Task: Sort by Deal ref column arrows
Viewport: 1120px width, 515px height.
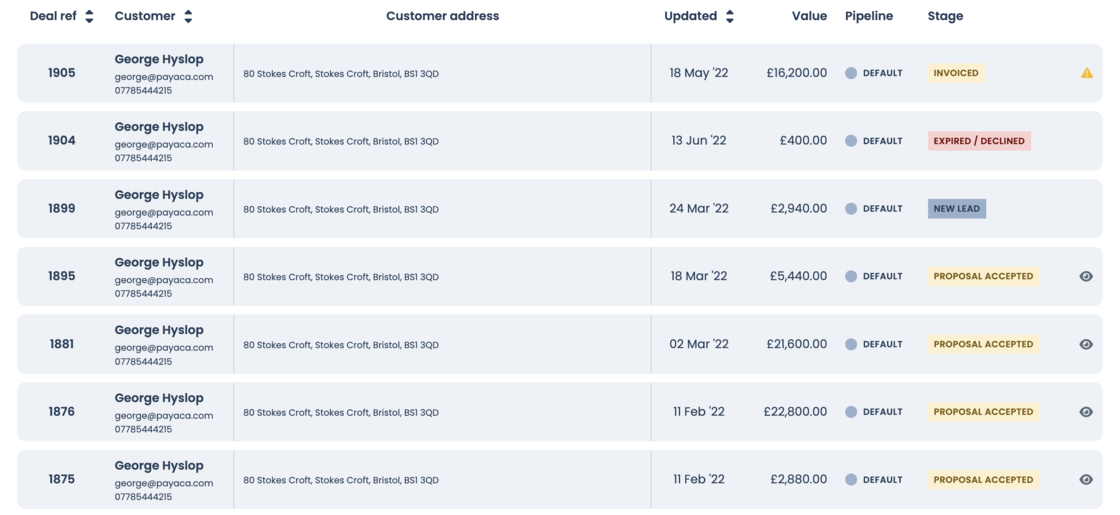Action: click(89, 17)
